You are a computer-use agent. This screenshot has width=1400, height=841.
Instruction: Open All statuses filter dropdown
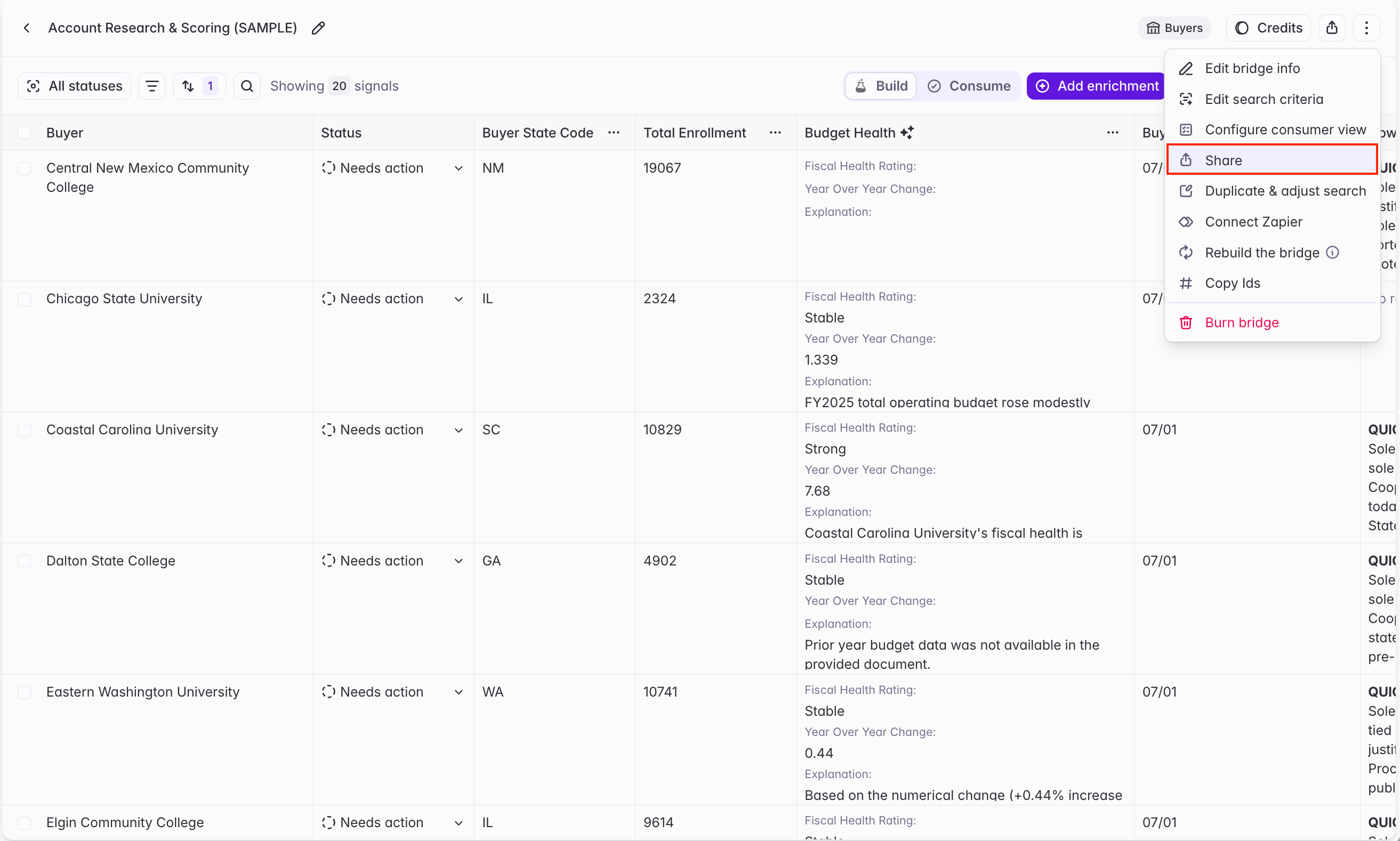point(74,86)
